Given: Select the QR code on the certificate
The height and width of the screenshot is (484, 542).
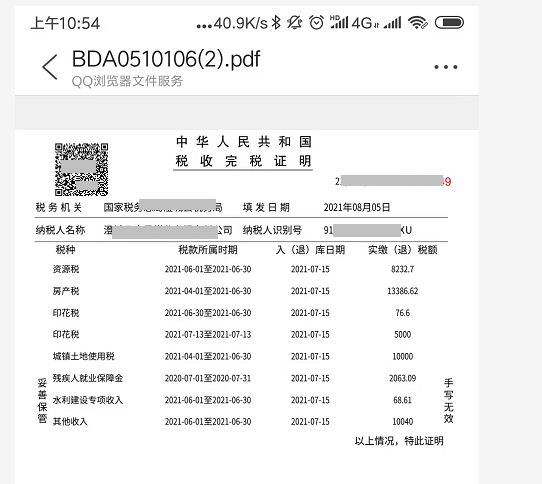Looking at the screenshot, I should (82, 169).
